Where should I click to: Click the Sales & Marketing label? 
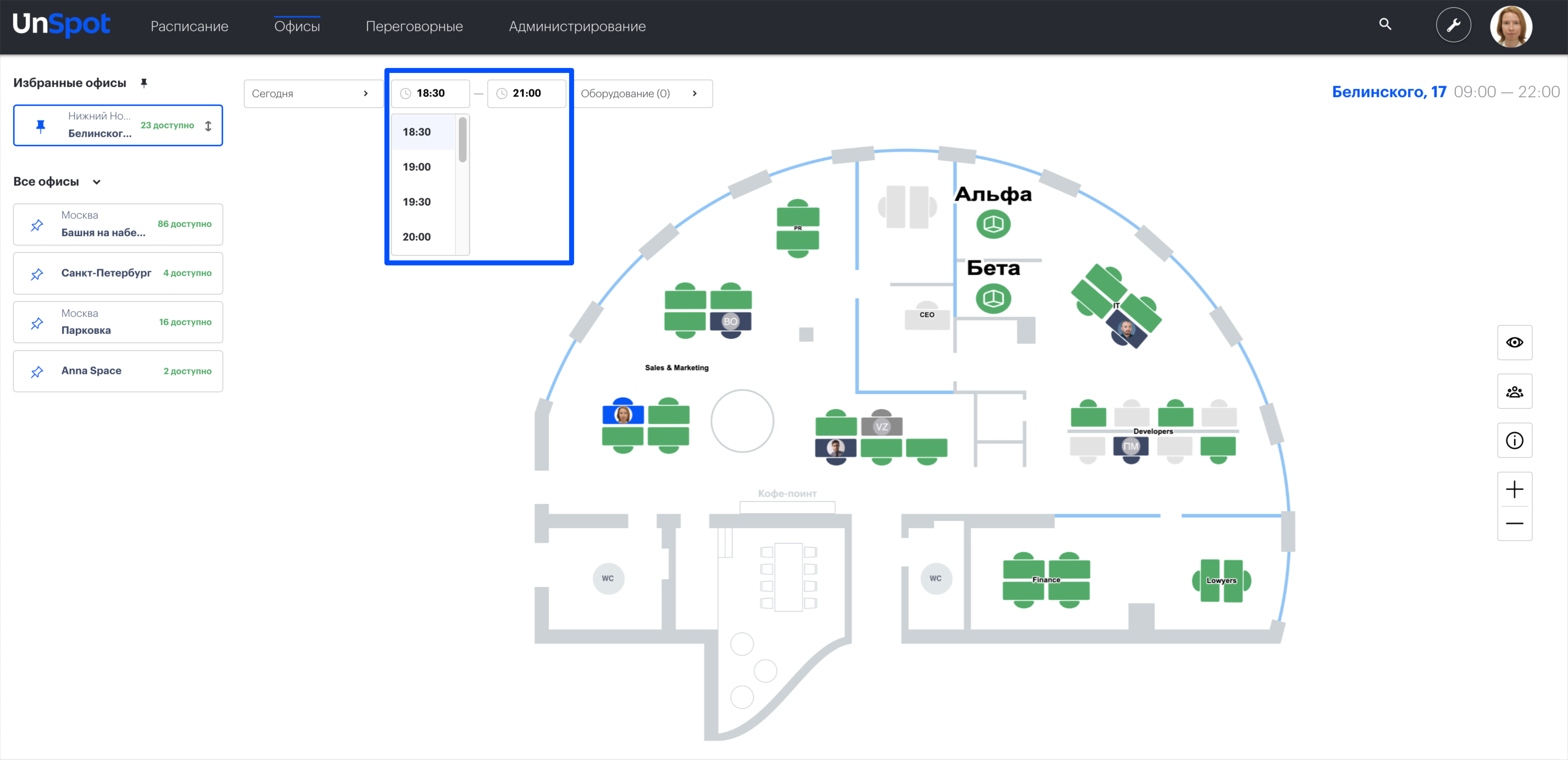point(676,368)
